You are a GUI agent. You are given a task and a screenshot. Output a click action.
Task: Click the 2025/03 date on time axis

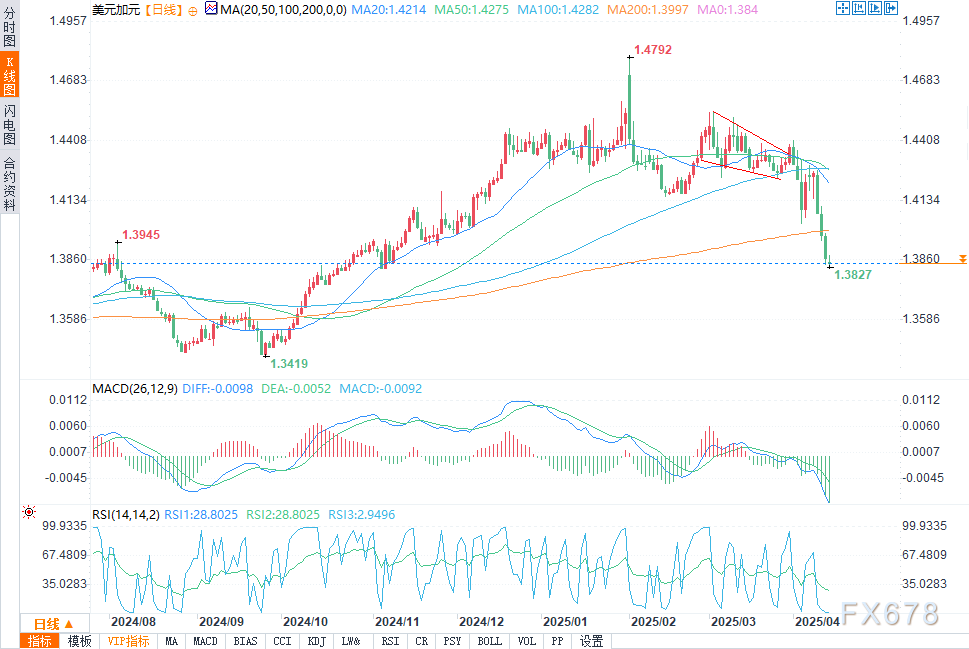coord(733,622)
